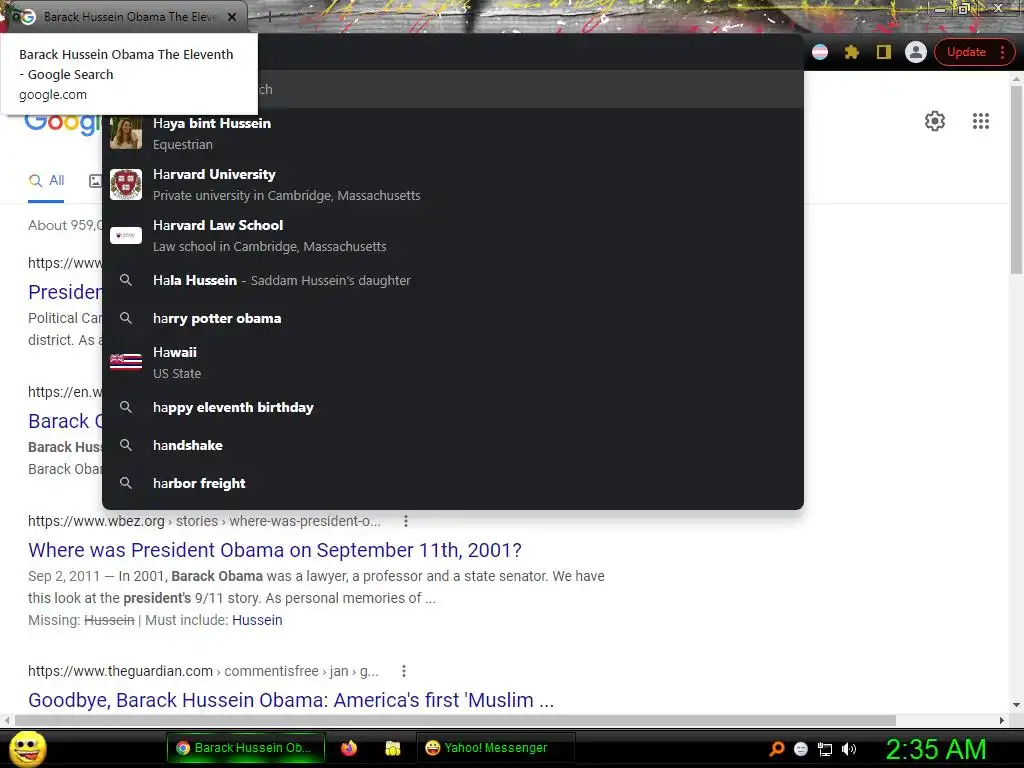The height and width of the screenshot is (768, 1024).
Task: Click the Haya bint Hussein thumbnail
Action: [126, 133]
